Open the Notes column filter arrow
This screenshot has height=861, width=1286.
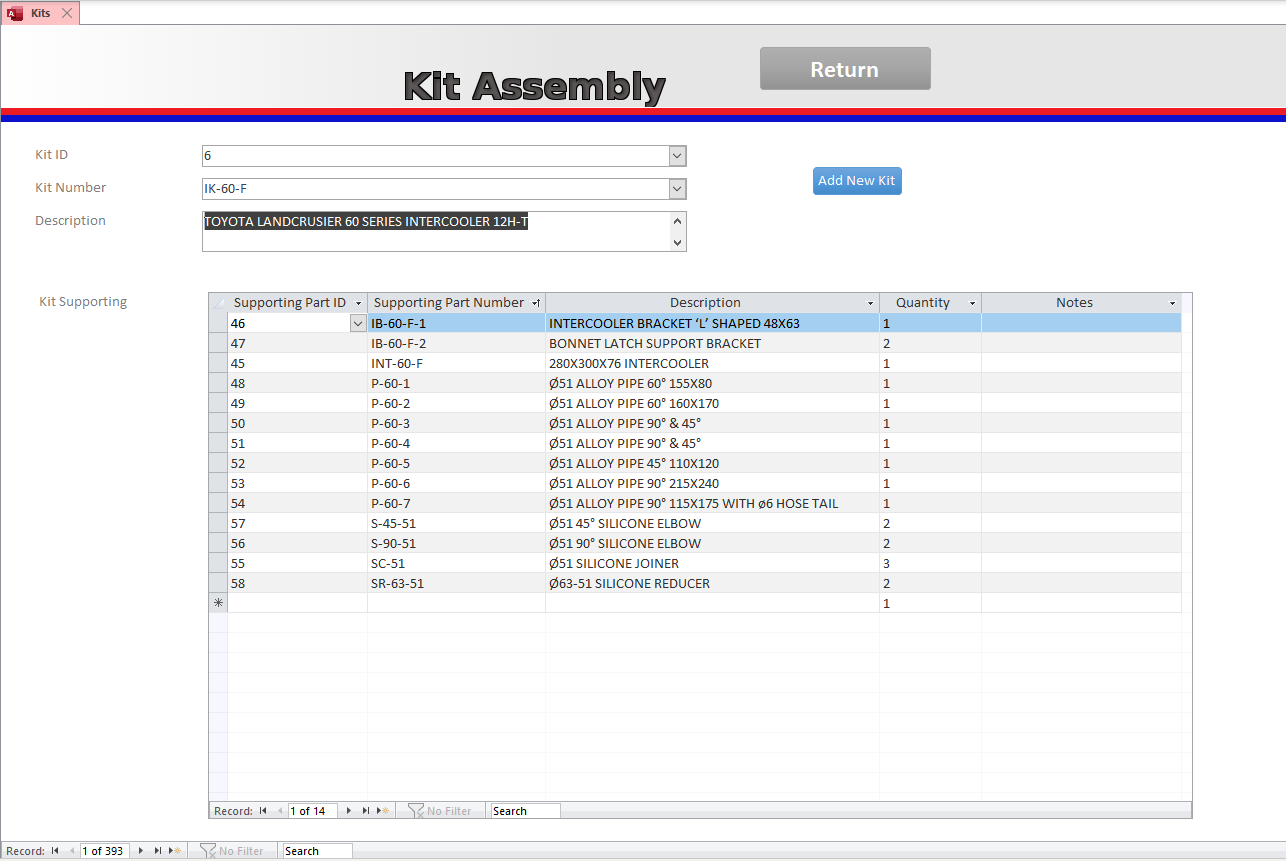pos(1172,303)
